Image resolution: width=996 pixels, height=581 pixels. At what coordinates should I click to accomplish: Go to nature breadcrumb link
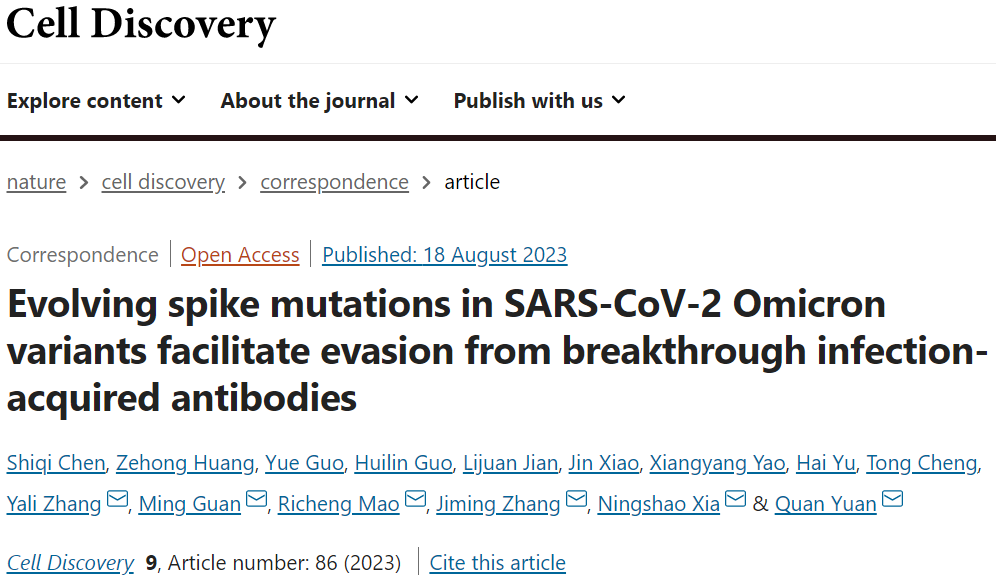(x=36, y=182)
